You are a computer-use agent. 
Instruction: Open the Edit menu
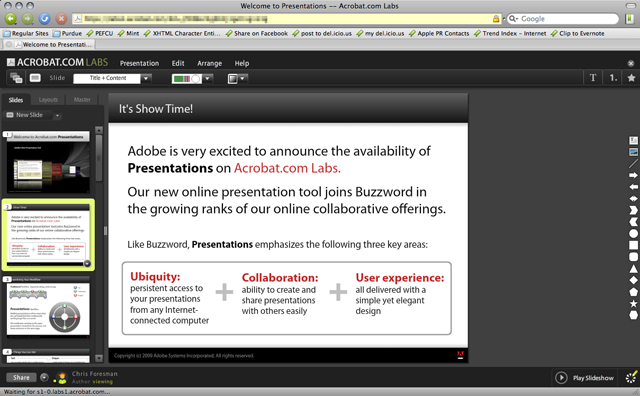pyautogui.click(x=178, y=63)
